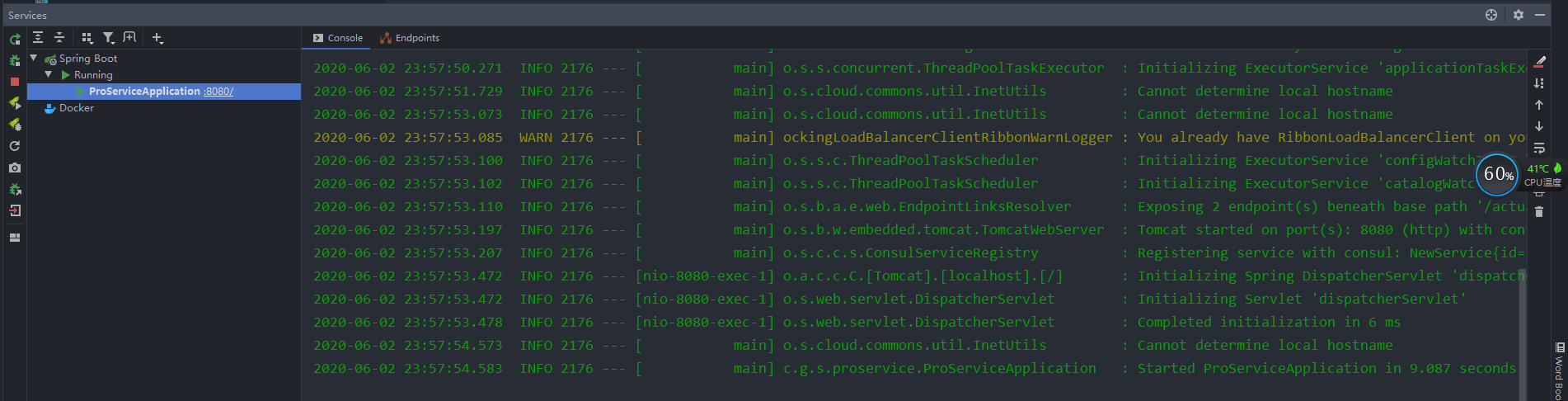Screen dimensions: 1568x401
Task: Rerun the service in debug mode
Action: point(15,60)
